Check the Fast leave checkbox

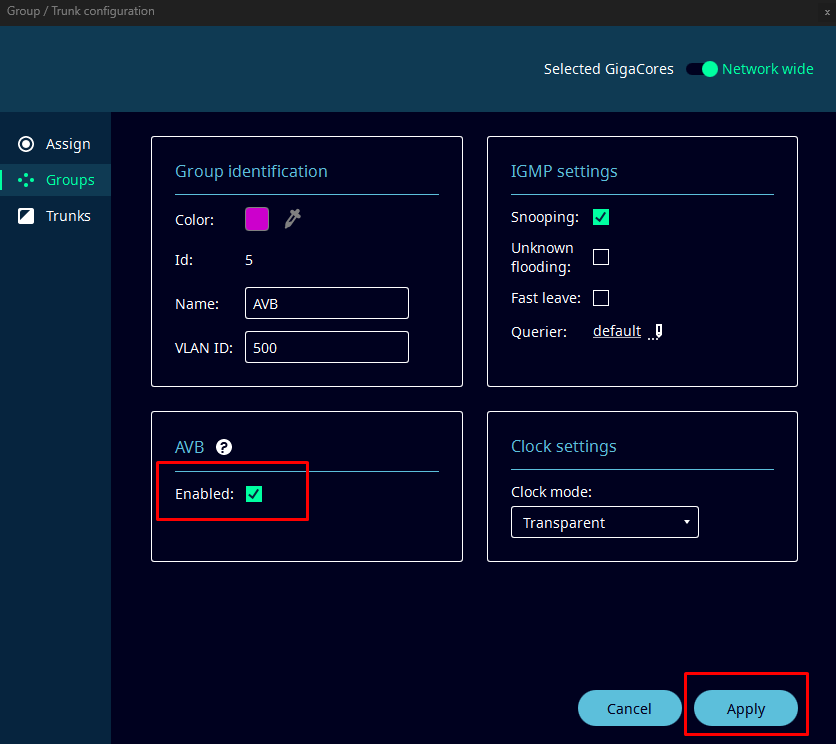[x=601, y=298]
